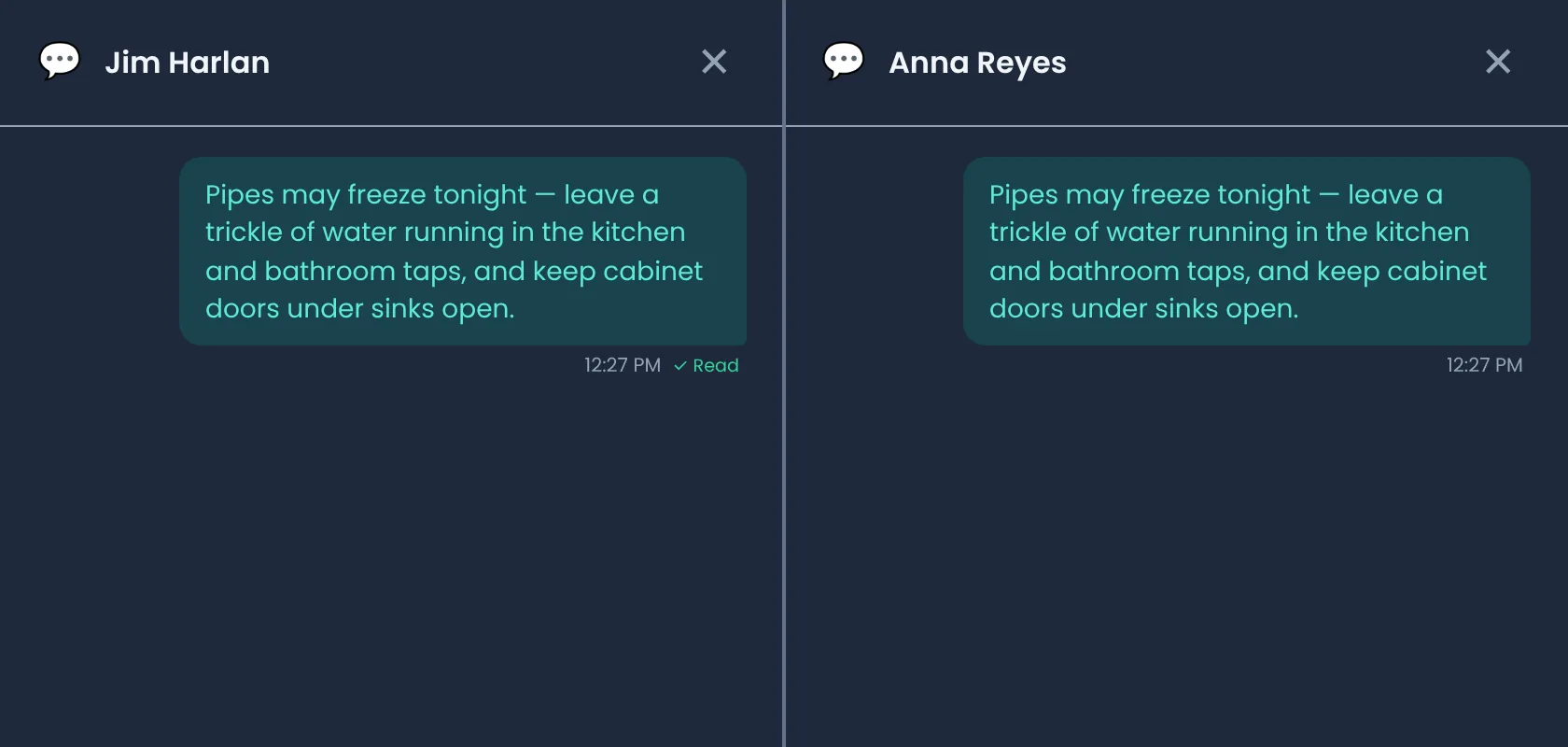Select the pipes message sent to Jim Harlan
This screenshot has width=1568, height=747.
click(463, 251)
